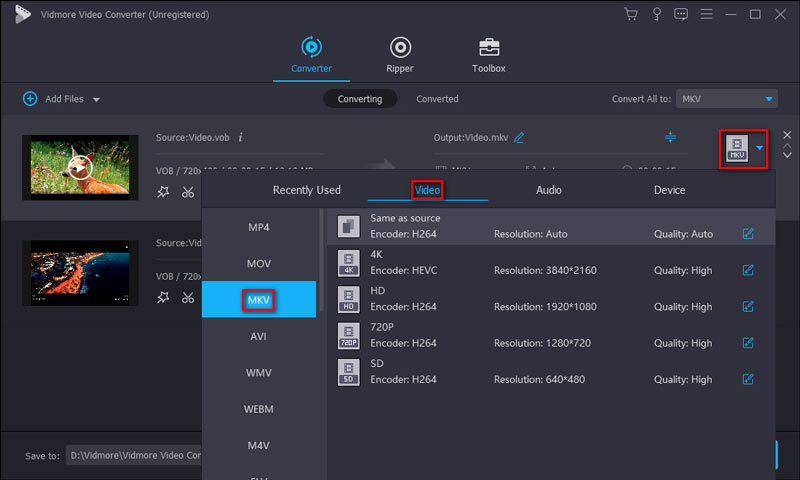Expand the Convert All to MKV dropdown
Screen dimensions: 800x480
[x=768, y=99]
